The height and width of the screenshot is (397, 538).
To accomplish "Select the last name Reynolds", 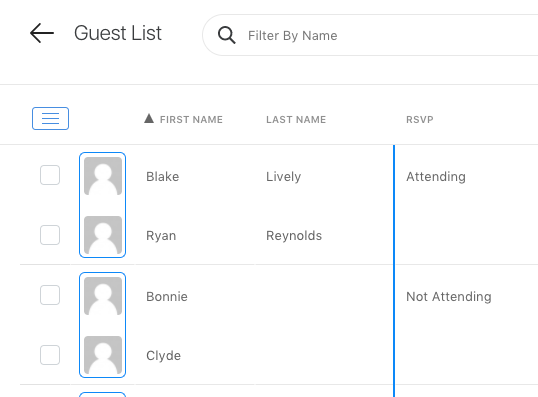I will (294, 236).
